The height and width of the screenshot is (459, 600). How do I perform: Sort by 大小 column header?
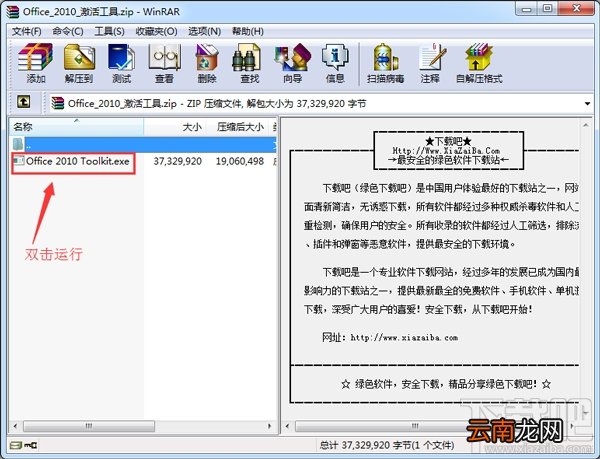[175, 127]
